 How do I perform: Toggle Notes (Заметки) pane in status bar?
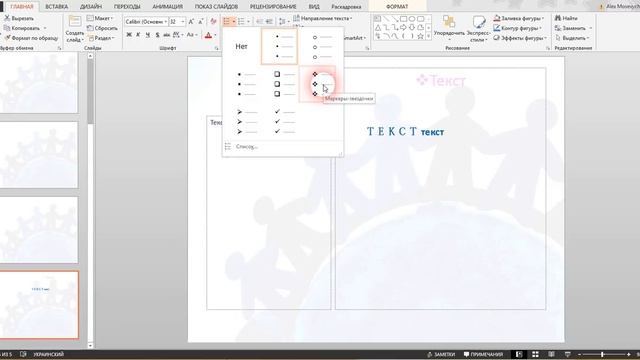[x=441, y=354]
